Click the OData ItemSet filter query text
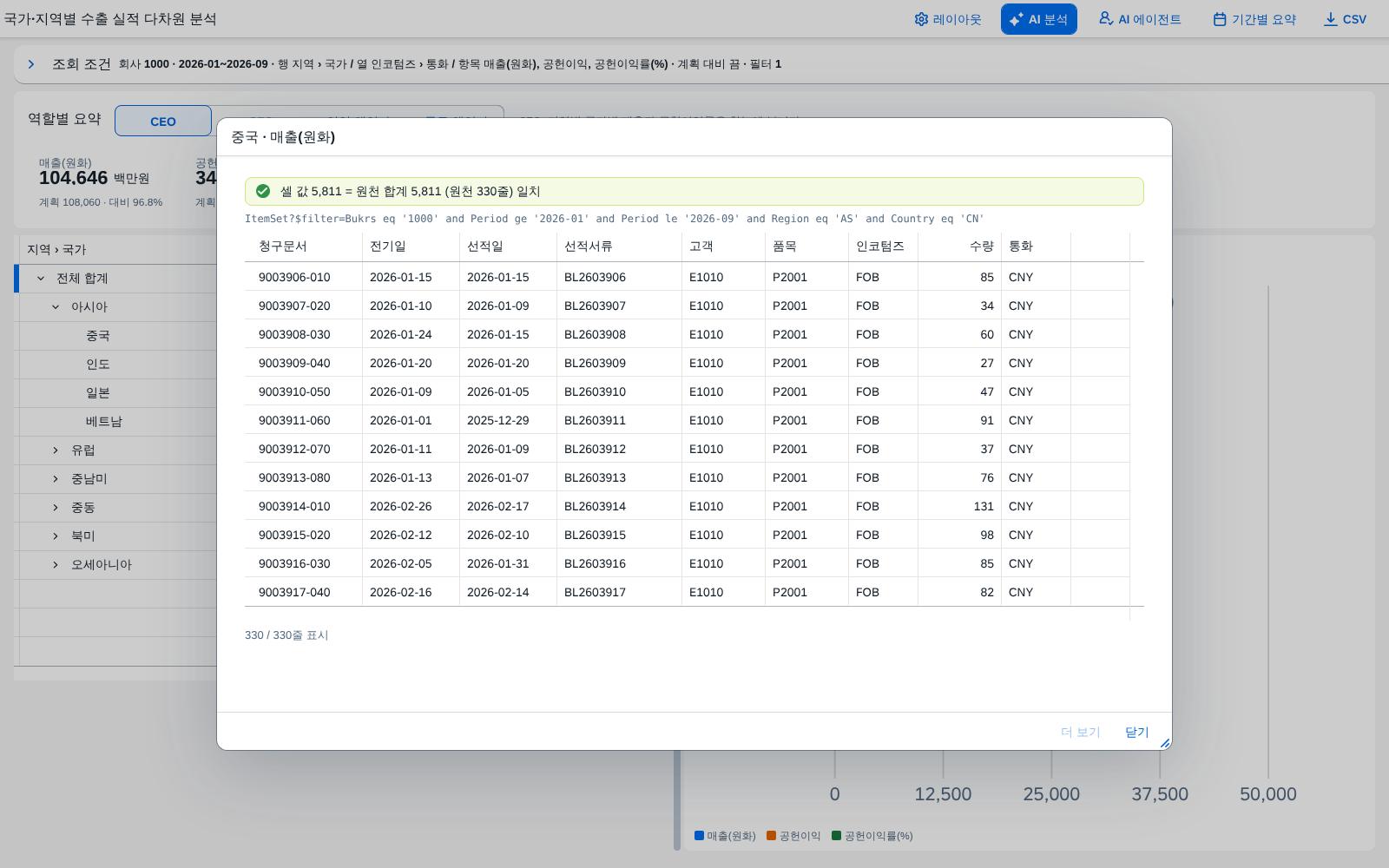The width and height of the screenshot is (1389, 868). (x=615, y=219)
